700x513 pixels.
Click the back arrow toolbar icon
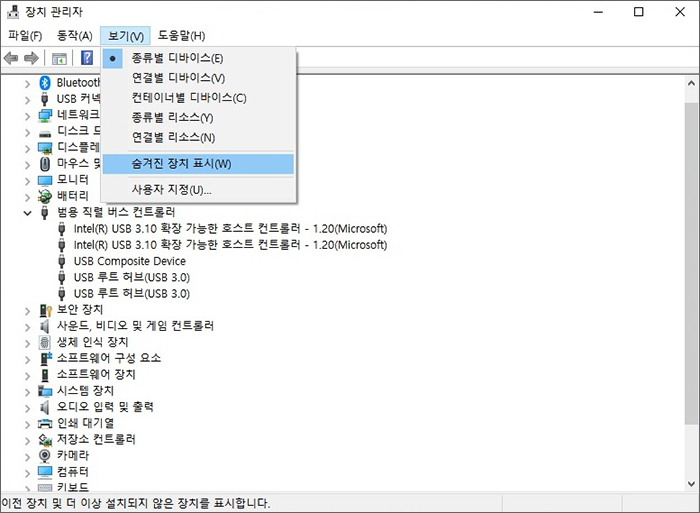(x=11, y=58)
